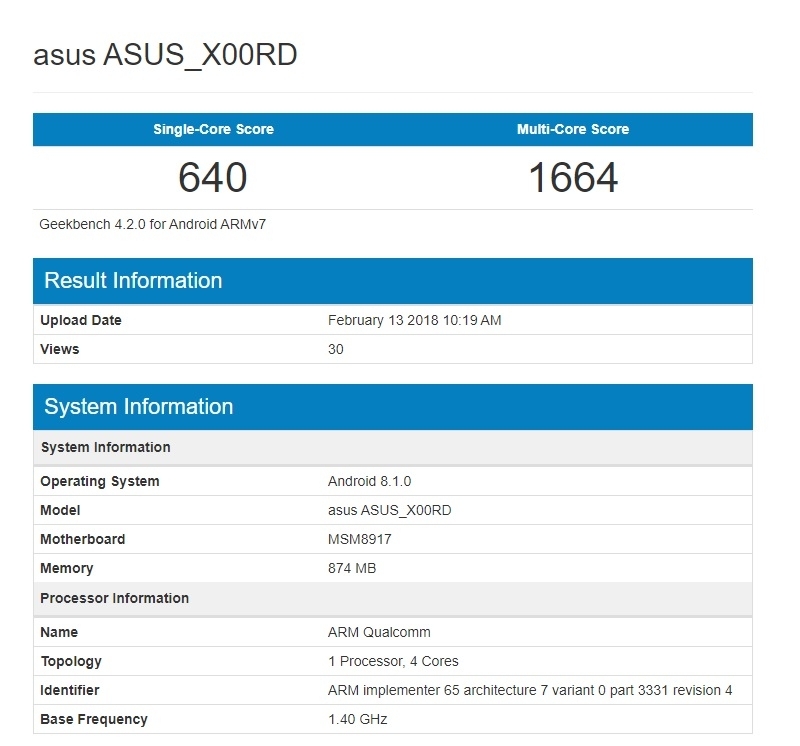The width and height of the screenshot is (800, 746).
Task: Click the Views count value 30
Action: tap(336, 349)
